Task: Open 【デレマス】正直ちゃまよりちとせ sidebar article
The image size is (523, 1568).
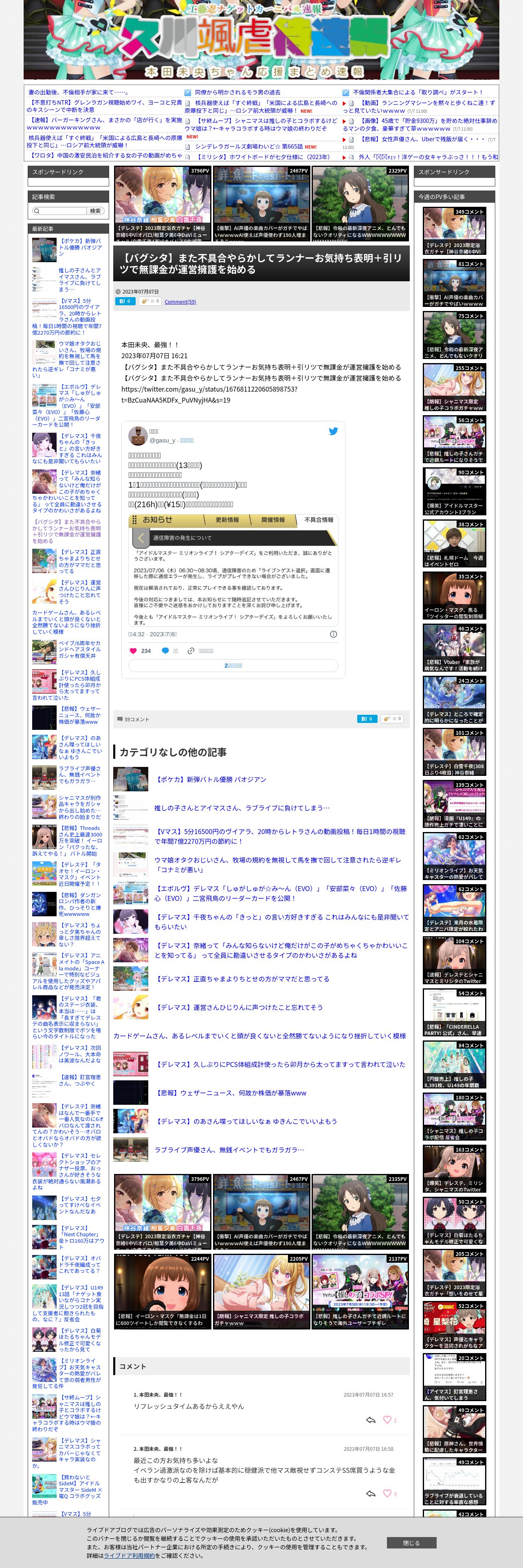Action: pos(80,561)
